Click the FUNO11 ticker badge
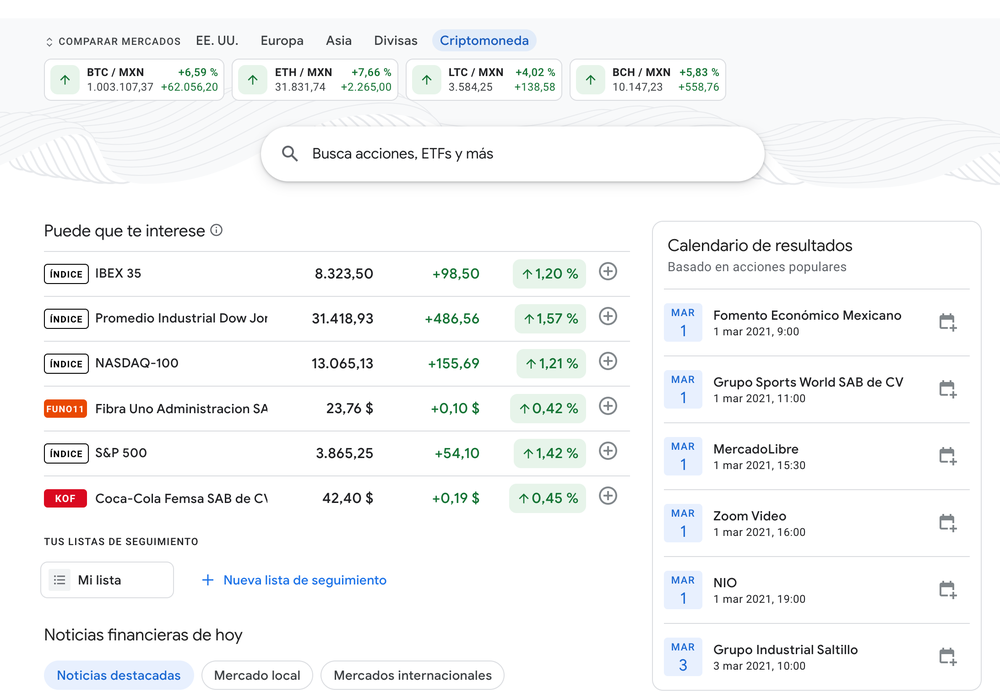 65,409
